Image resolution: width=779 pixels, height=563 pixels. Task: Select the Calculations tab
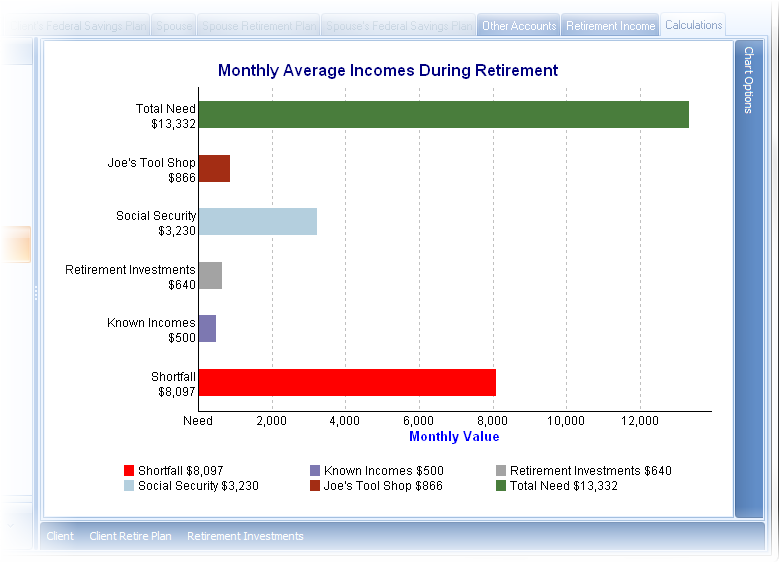(693, 25)
